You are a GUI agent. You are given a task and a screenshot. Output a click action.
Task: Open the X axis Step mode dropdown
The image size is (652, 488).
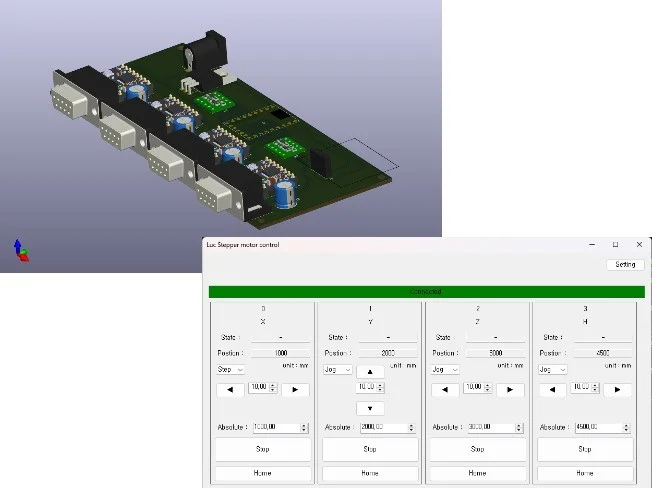(x=230, y=369)
